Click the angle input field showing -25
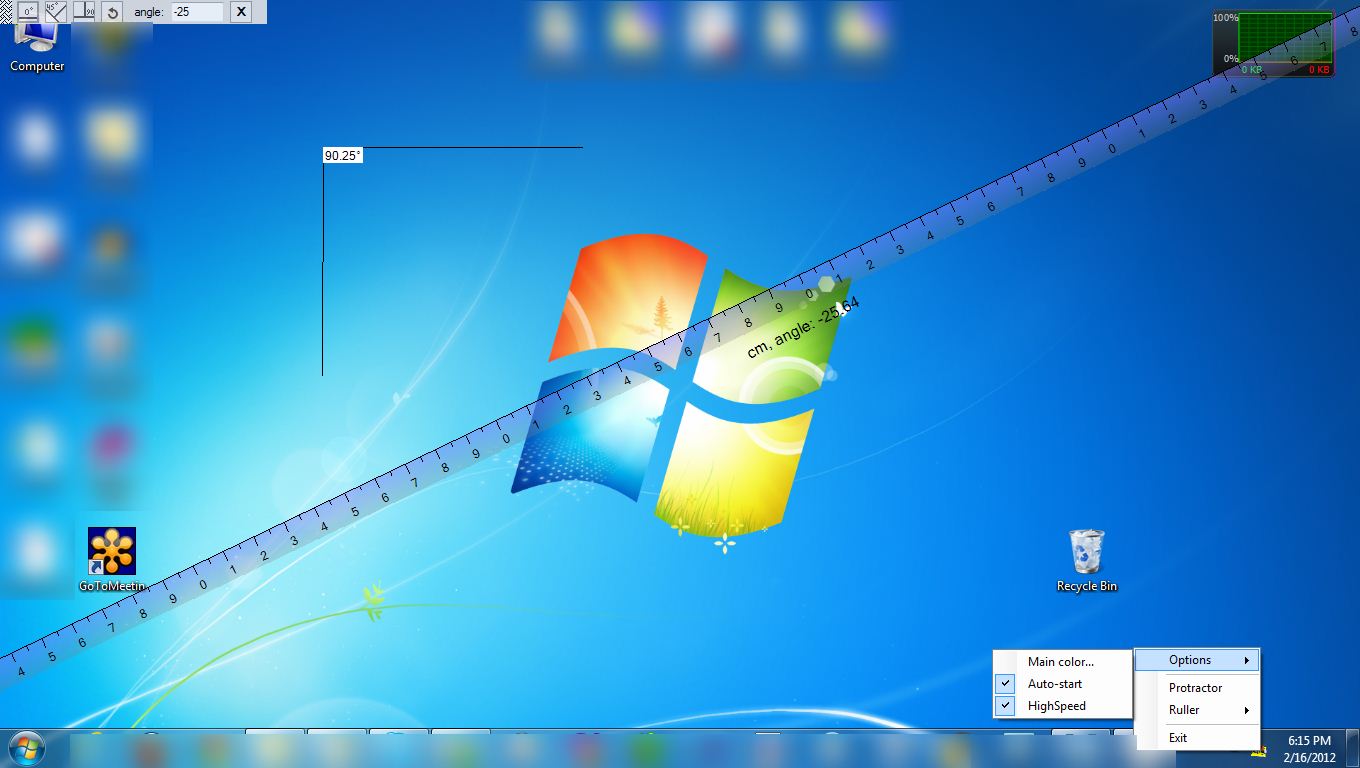 197,12
